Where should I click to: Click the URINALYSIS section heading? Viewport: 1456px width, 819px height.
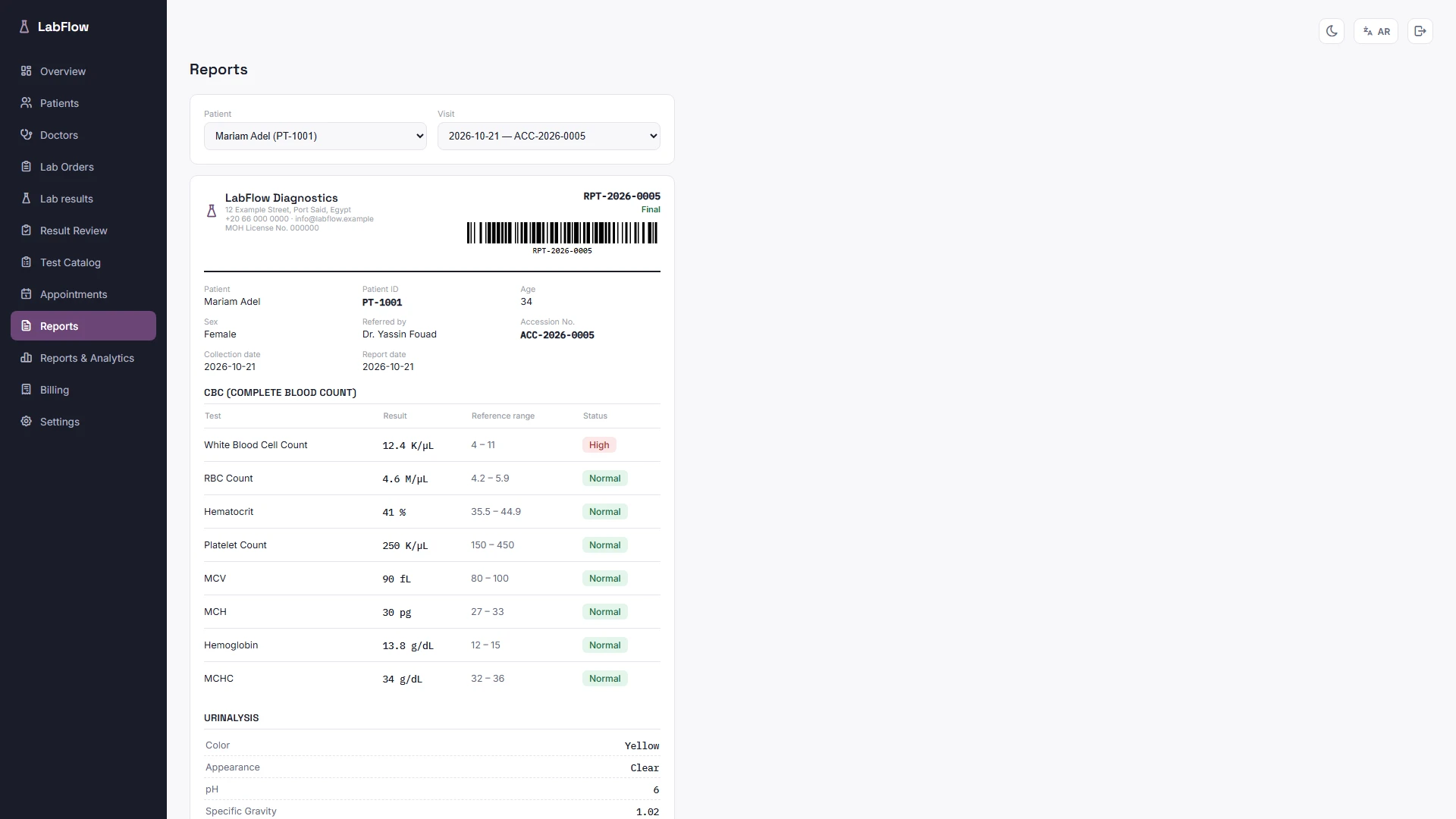[x=231, y=717]
